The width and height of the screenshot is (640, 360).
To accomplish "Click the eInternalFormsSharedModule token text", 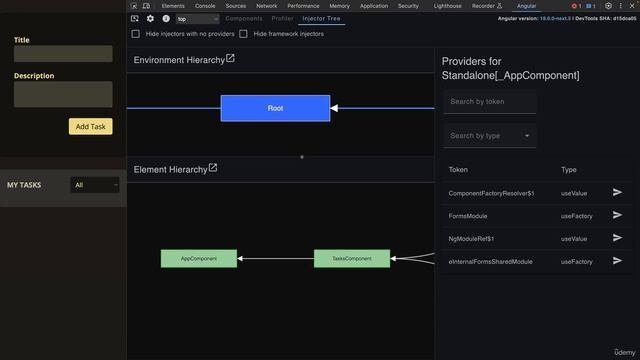I will click(x=490, y=262).
